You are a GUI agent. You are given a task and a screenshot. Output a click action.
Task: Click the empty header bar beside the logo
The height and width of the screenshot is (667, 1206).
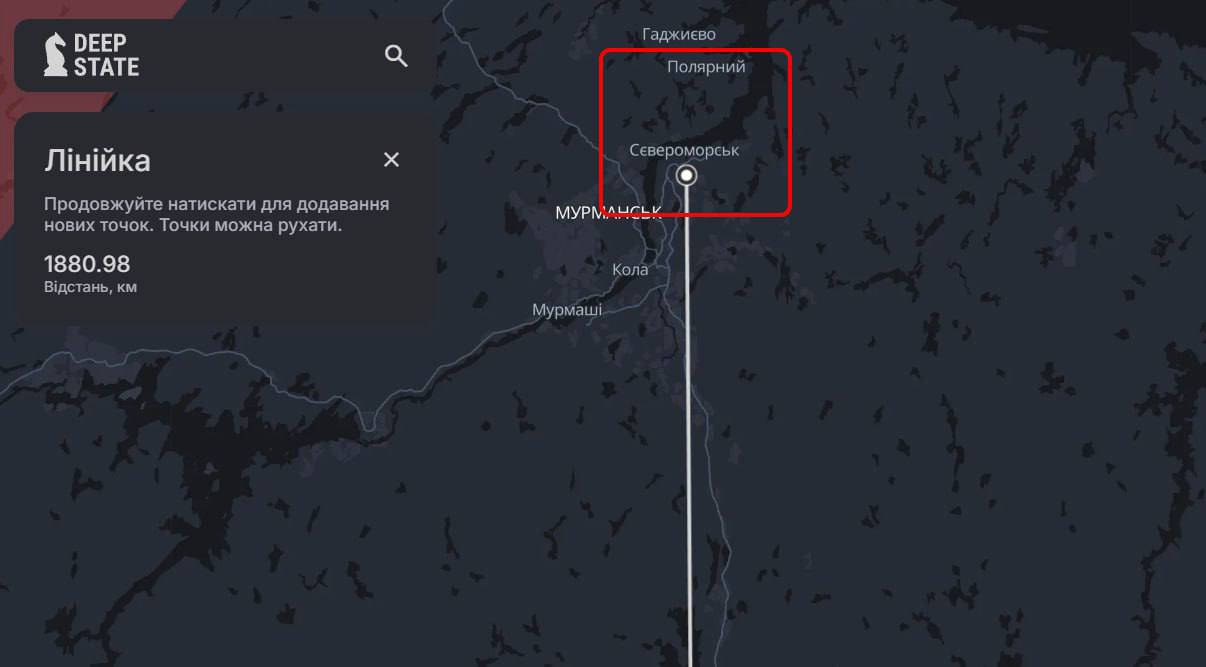click(x=260, y=56)
